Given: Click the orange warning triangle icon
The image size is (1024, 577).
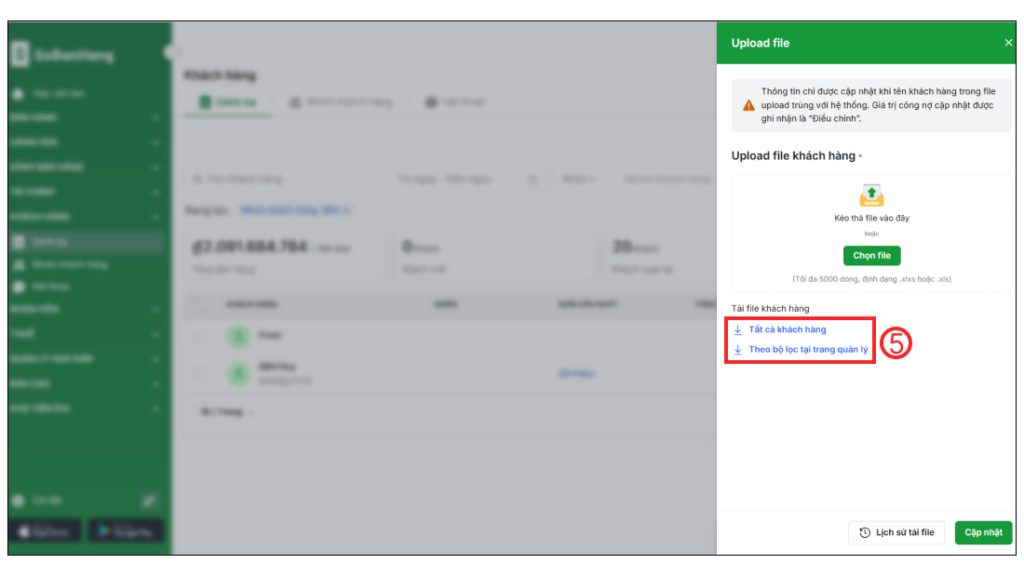Looking at the screenshot, I should click(748, 105).
